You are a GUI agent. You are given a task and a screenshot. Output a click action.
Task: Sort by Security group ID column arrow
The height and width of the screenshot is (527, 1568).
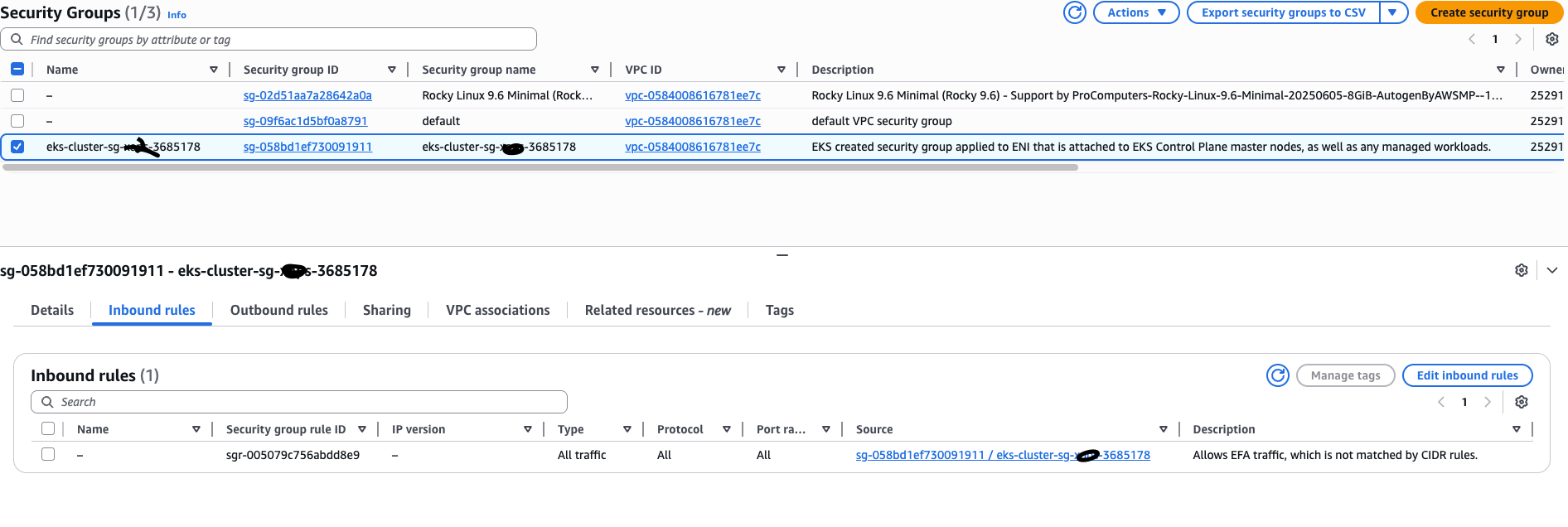392,70
